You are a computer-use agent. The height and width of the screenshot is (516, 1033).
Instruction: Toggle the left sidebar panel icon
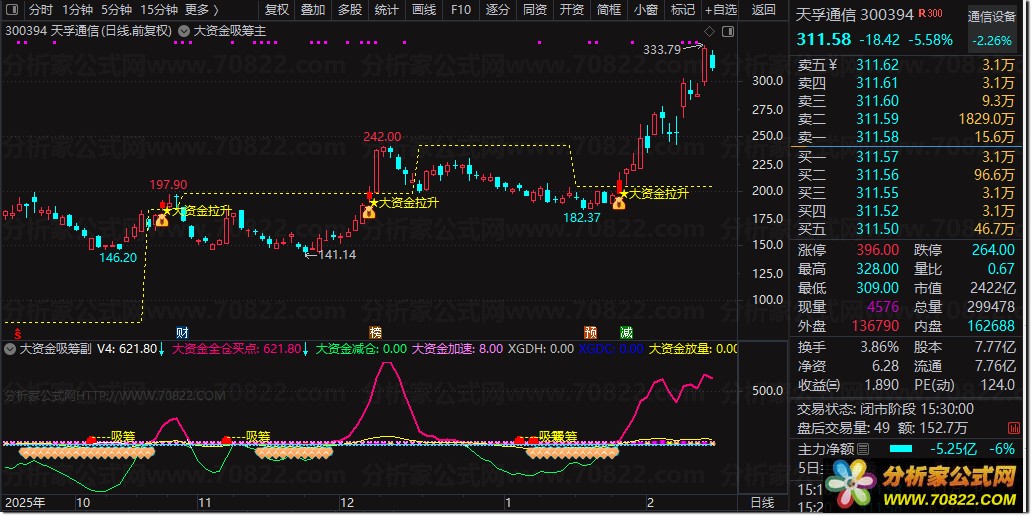click(13, 10)
